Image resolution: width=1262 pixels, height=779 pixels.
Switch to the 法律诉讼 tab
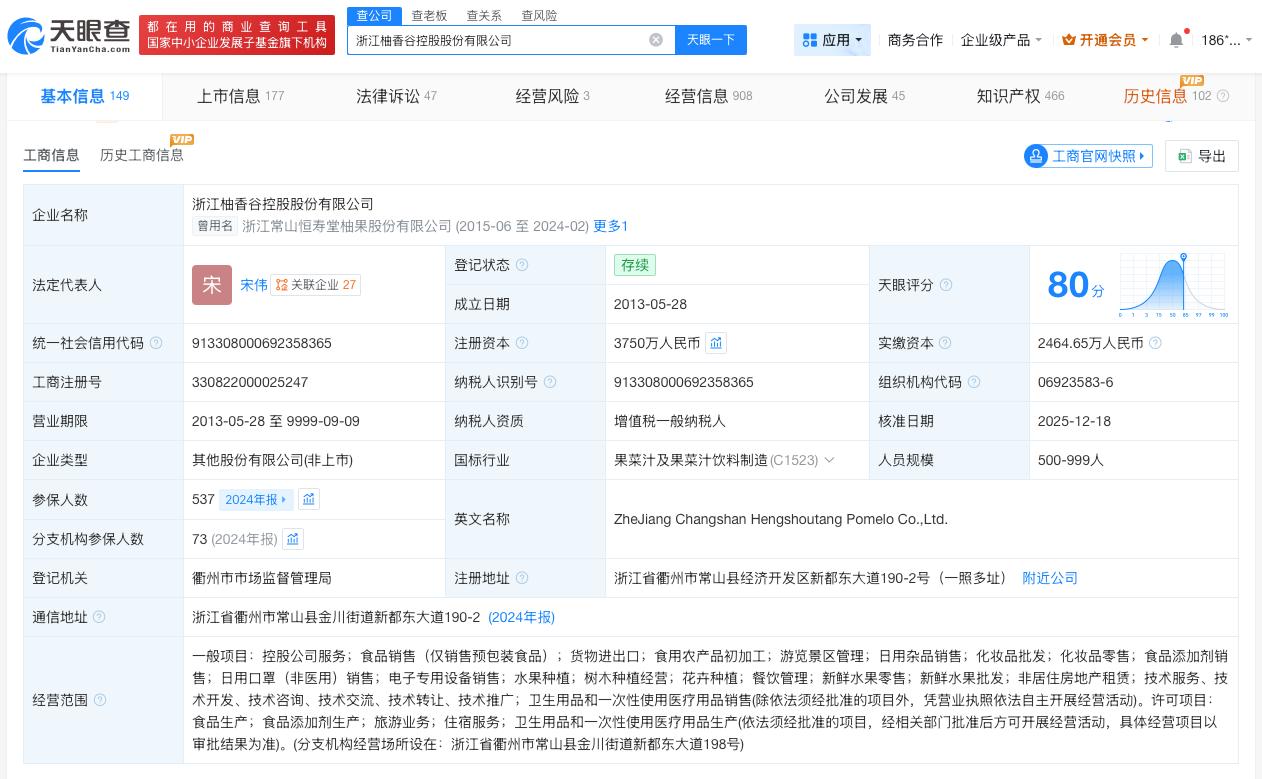pos(388,96)
